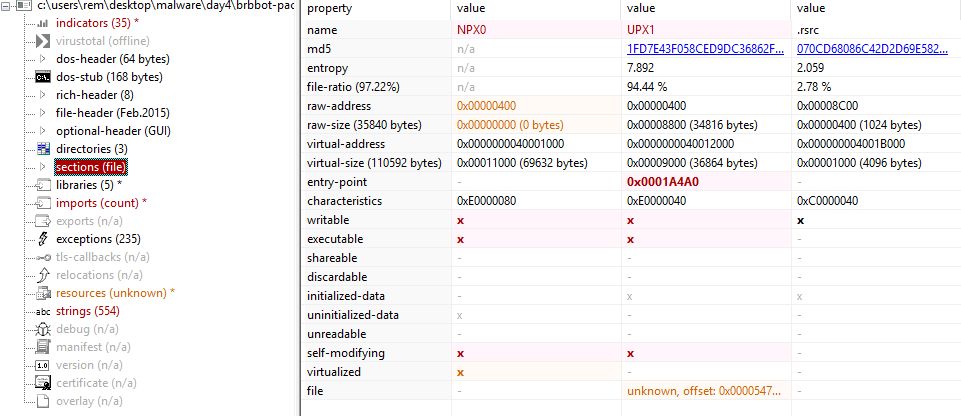Select rich-header (8) item
Screen dimensions: 961x416
tap(94, 95)
